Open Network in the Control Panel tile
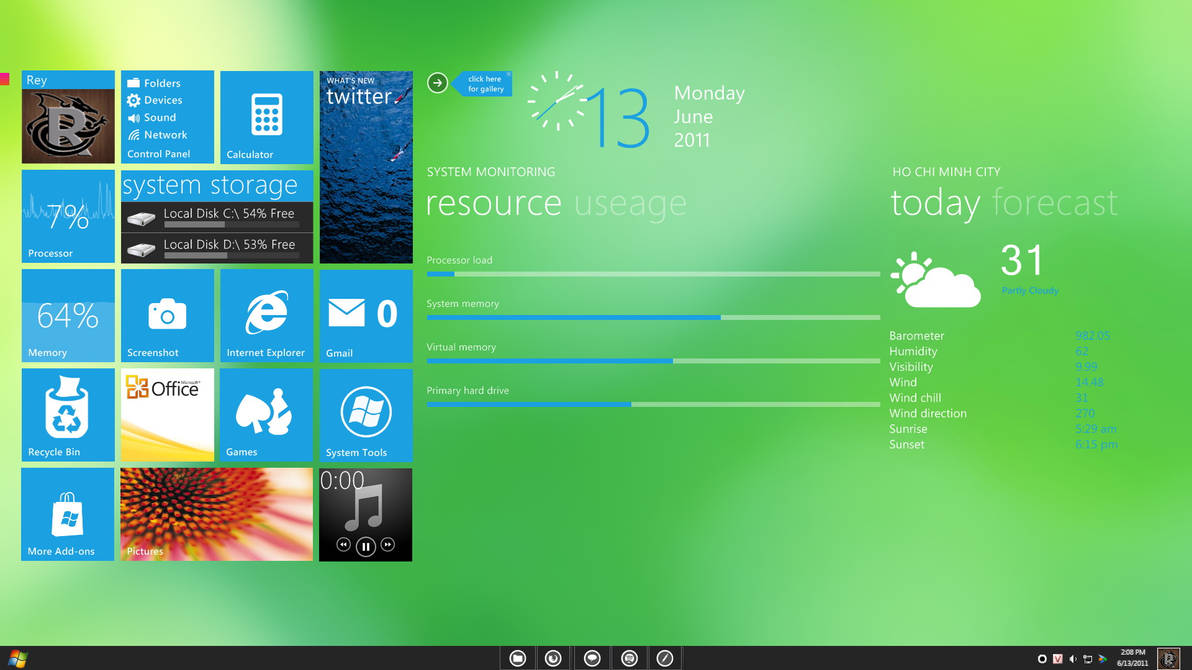 [157, 135]
